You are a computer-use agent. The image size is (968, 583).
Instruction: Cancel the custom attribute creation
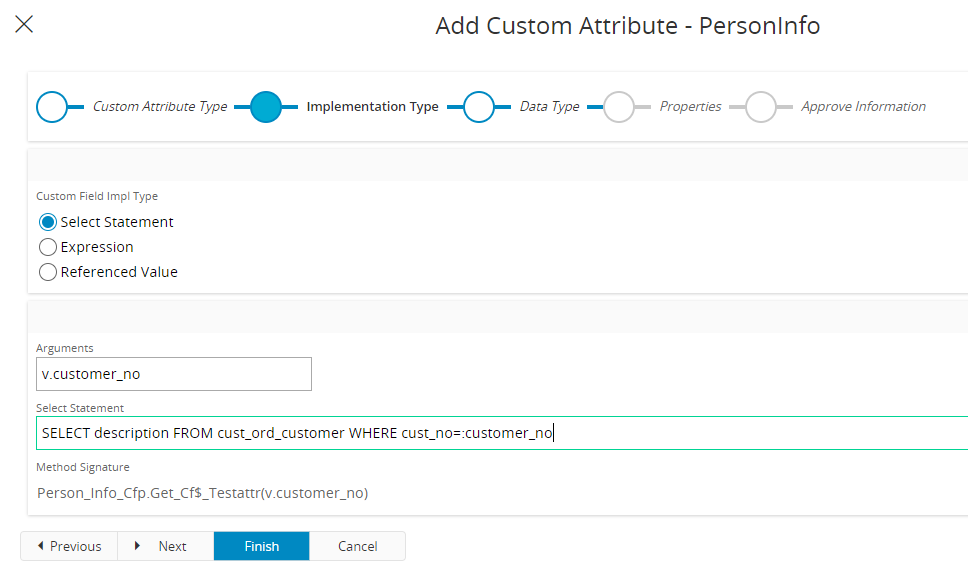pos(357,546)
